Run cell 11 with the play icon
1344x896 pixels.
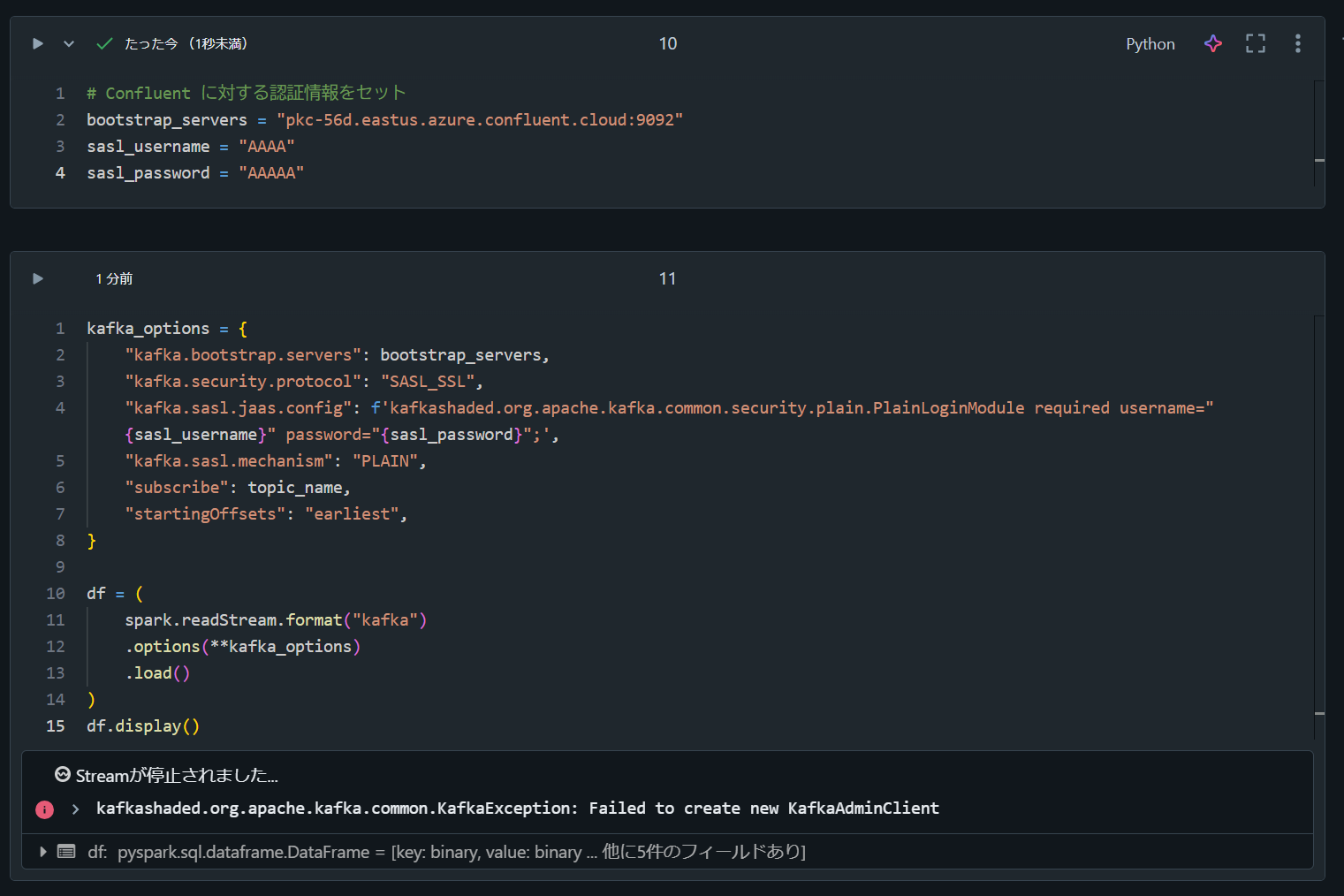tap(38, 278)
